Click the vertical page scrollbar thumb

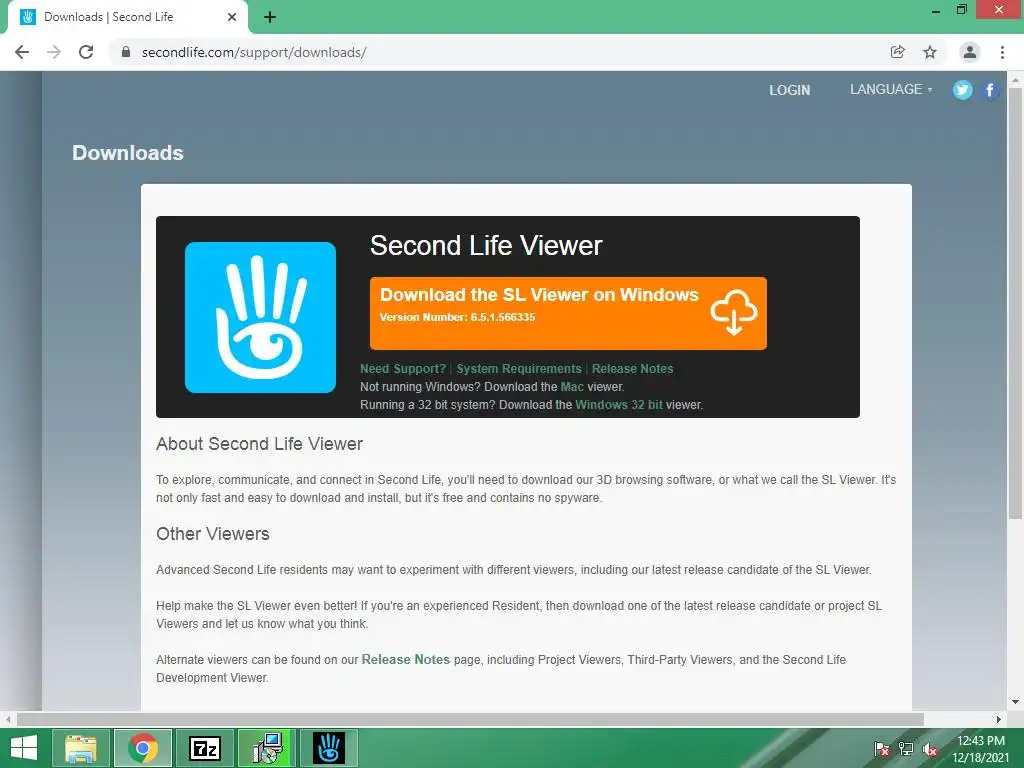1015,304
